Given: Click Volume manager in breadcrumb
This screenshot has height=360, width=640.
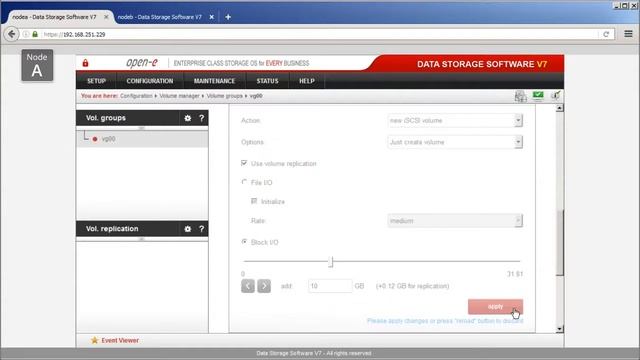Looking at the screenshot, I should (x=179, y=96).
